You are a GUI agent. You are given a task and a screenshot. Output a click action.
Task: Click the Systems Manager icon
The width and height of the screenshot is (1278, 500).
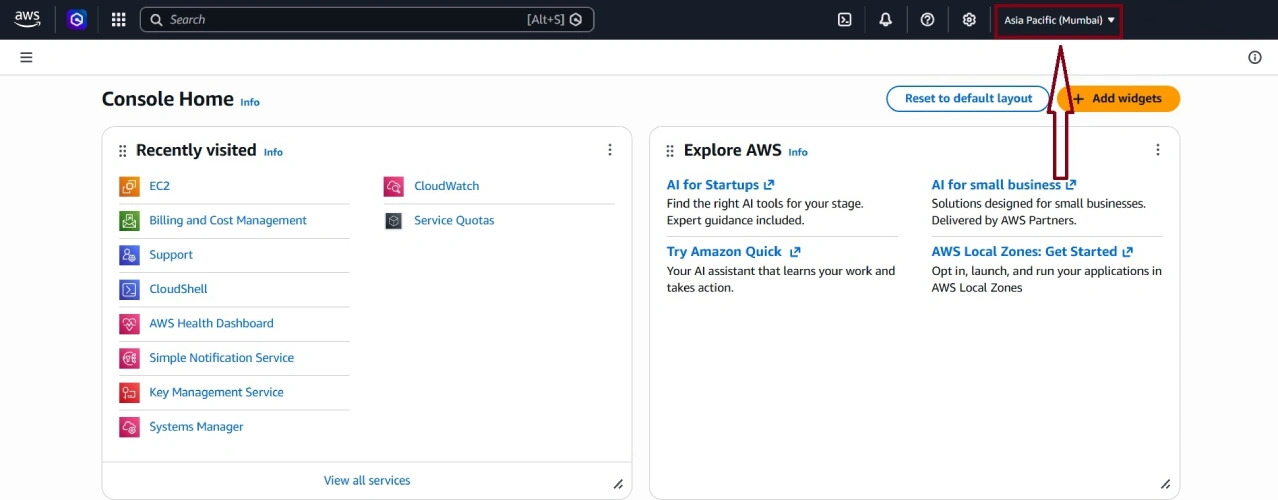(129, 427)
